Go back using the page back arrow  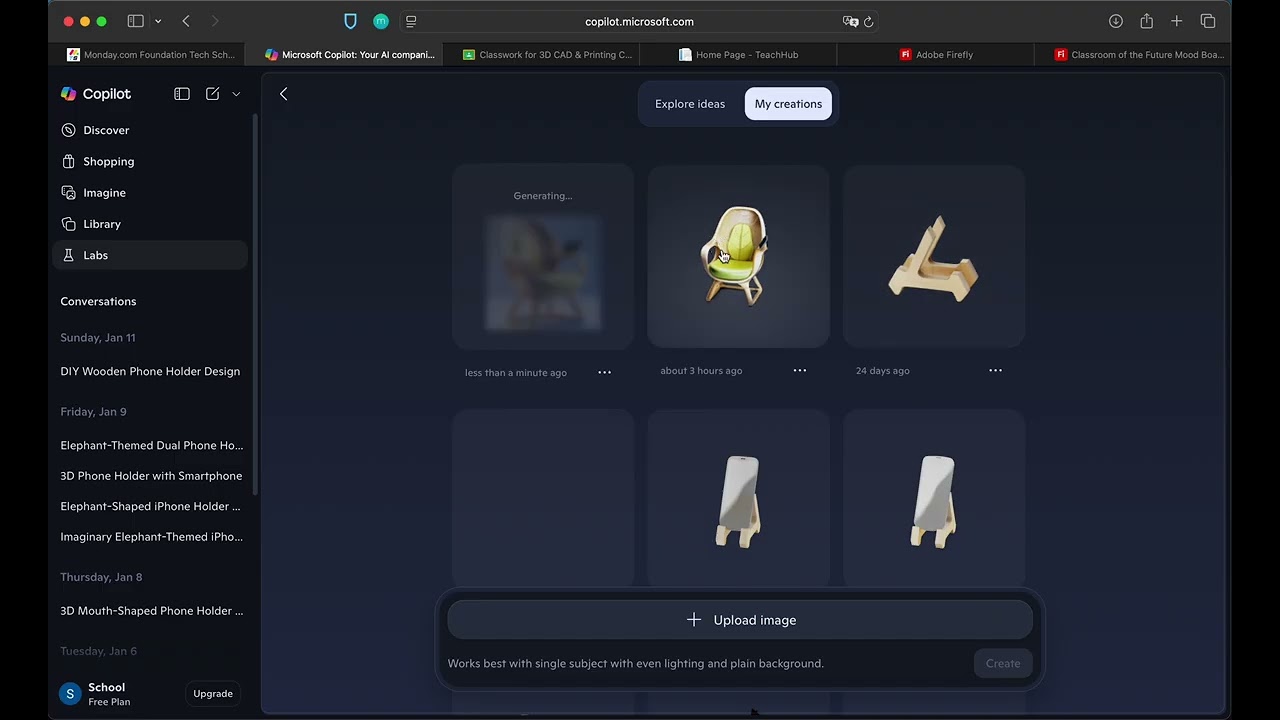click(x=284, y=94)
